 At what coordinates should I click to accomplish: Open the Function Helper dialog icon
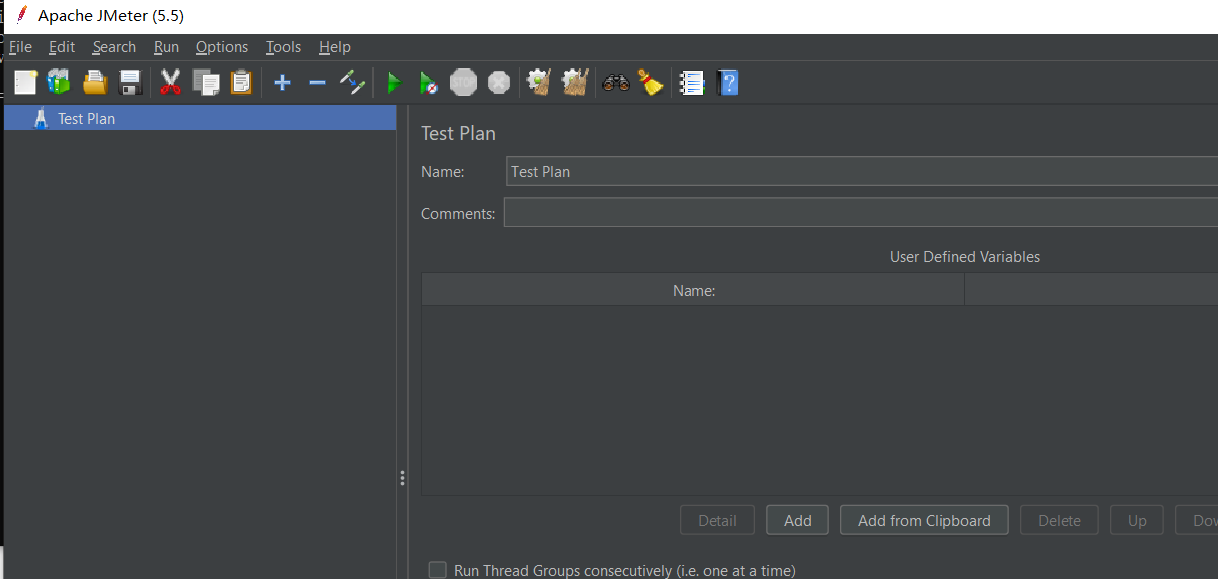point(692,83)
